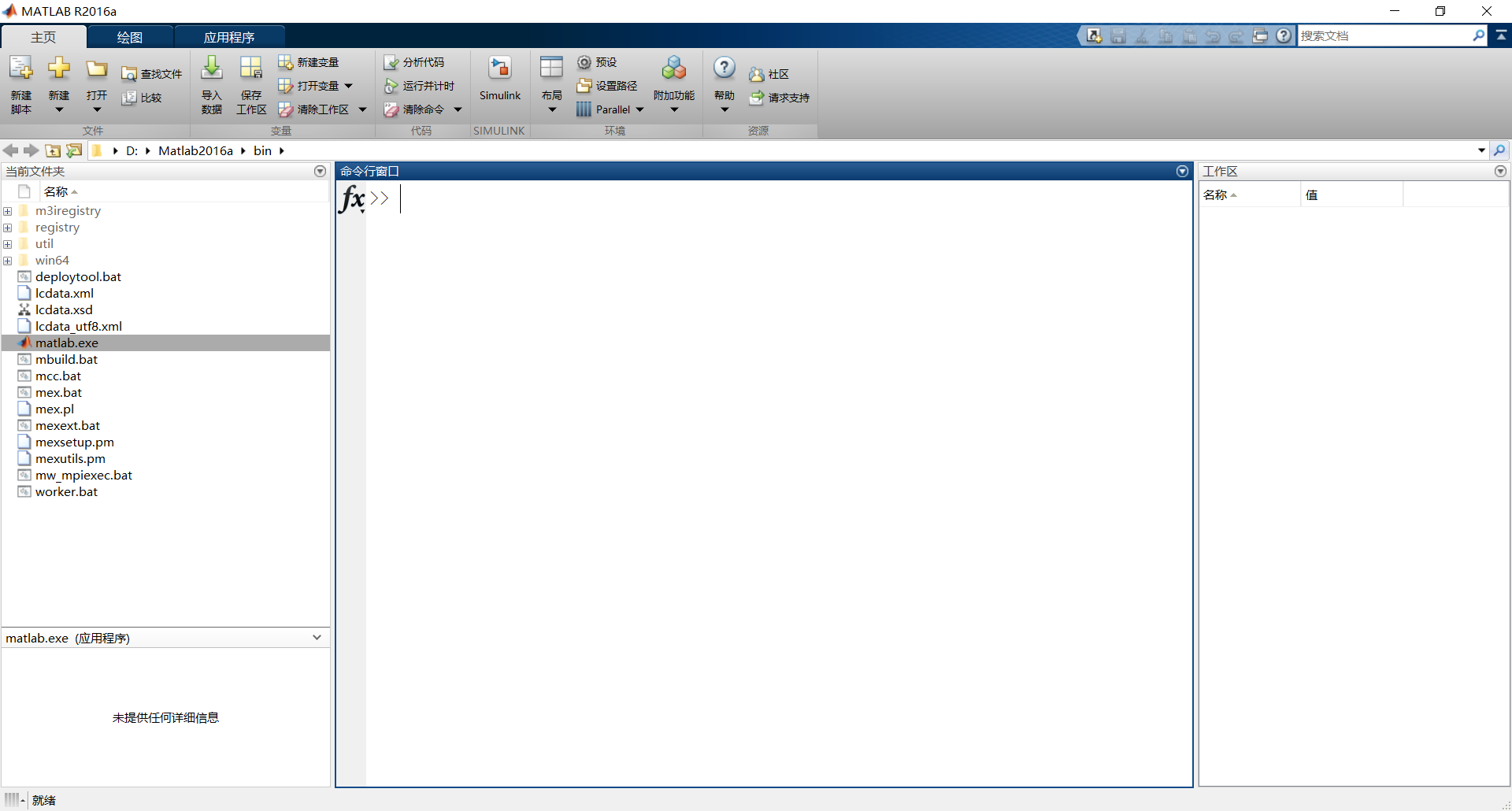This screenshot has width=1512, height=811.
Task: Click 社区 (Community)
Action: pyautogui.click(x=769, y=74)
